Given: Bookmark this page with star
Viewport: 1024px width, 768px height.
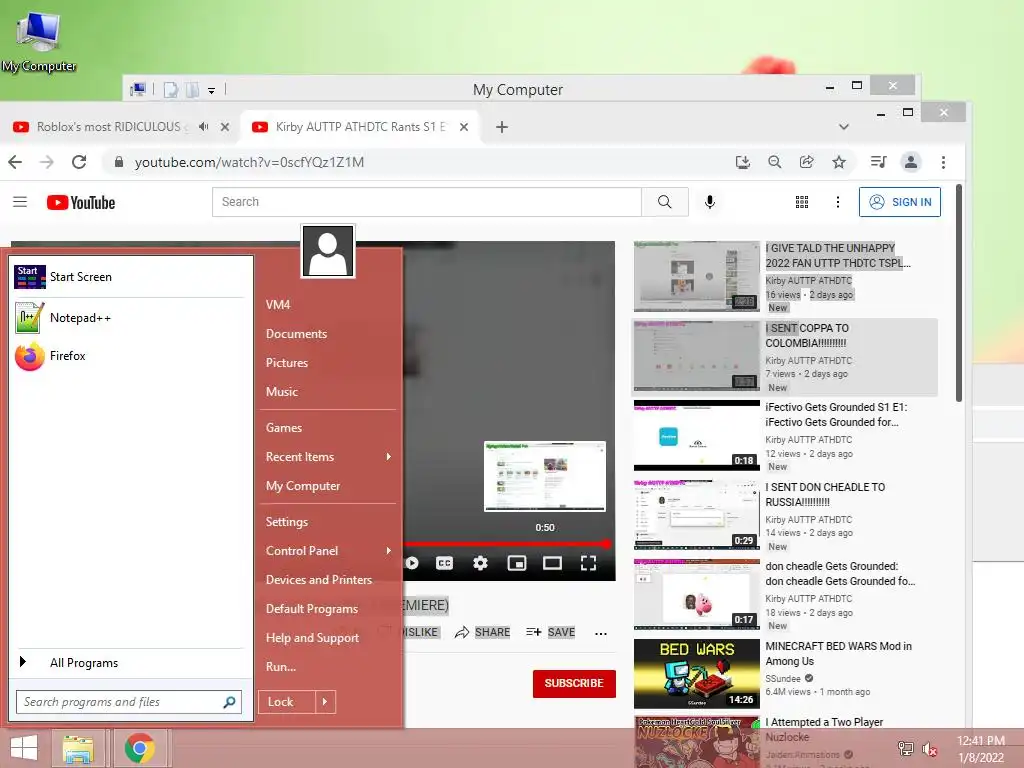Looking at the screenshot, I should coord(839,162).
